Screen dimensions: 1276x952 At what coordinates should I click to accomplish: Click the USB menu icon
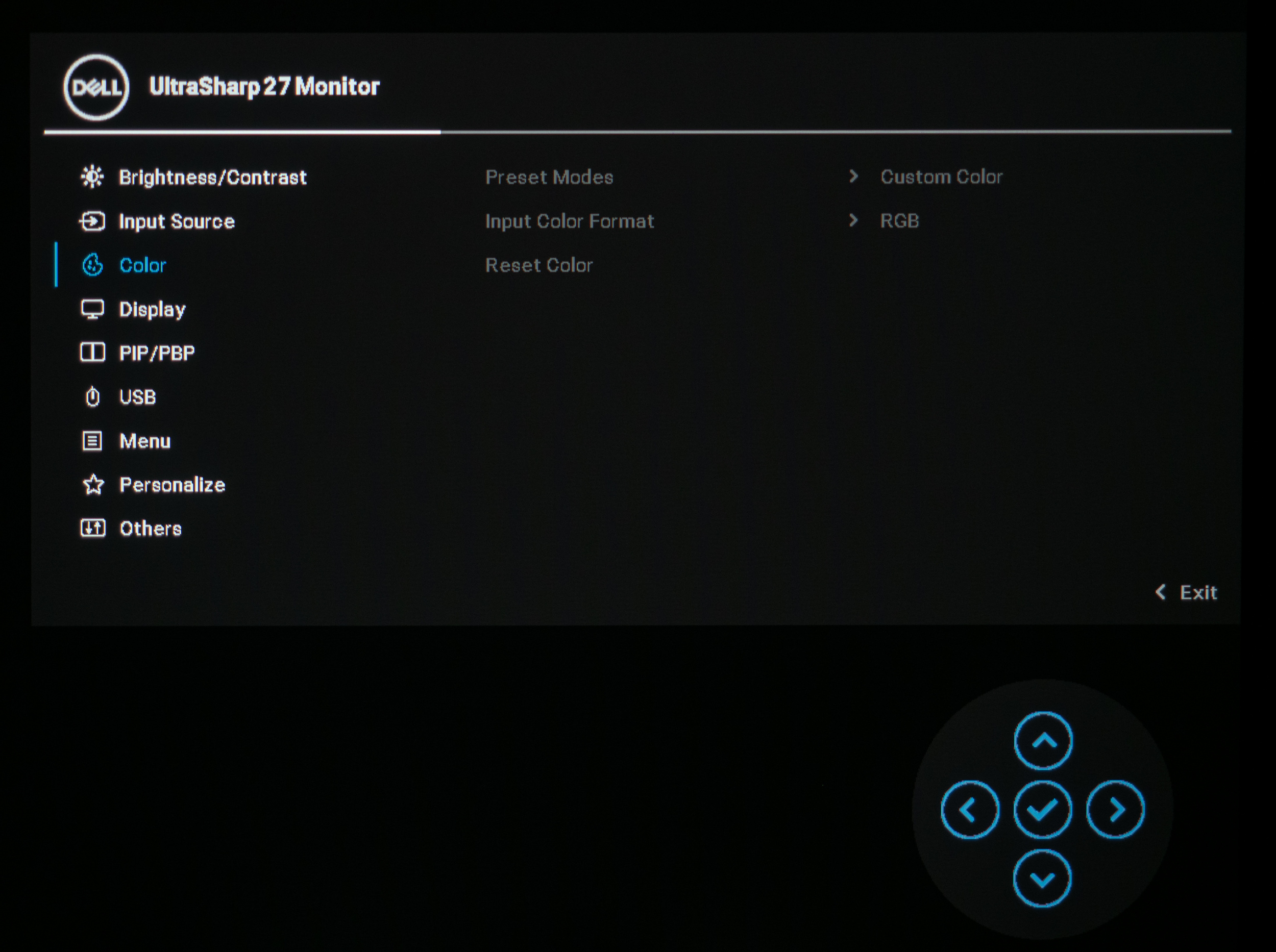click(92, 397)
